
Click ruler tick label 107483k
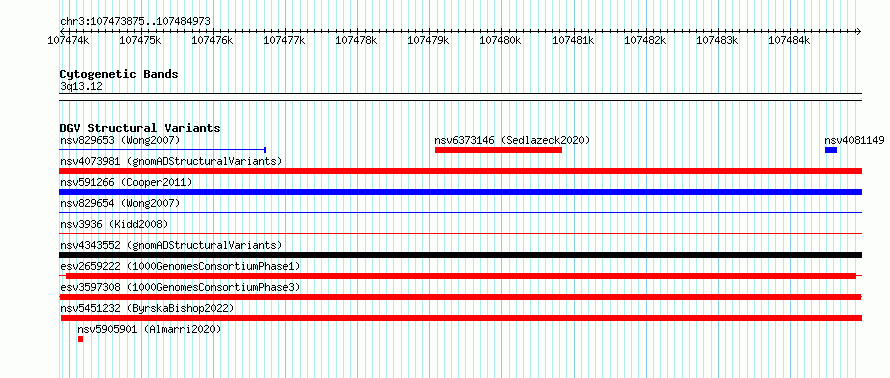(x=717, y=40)
